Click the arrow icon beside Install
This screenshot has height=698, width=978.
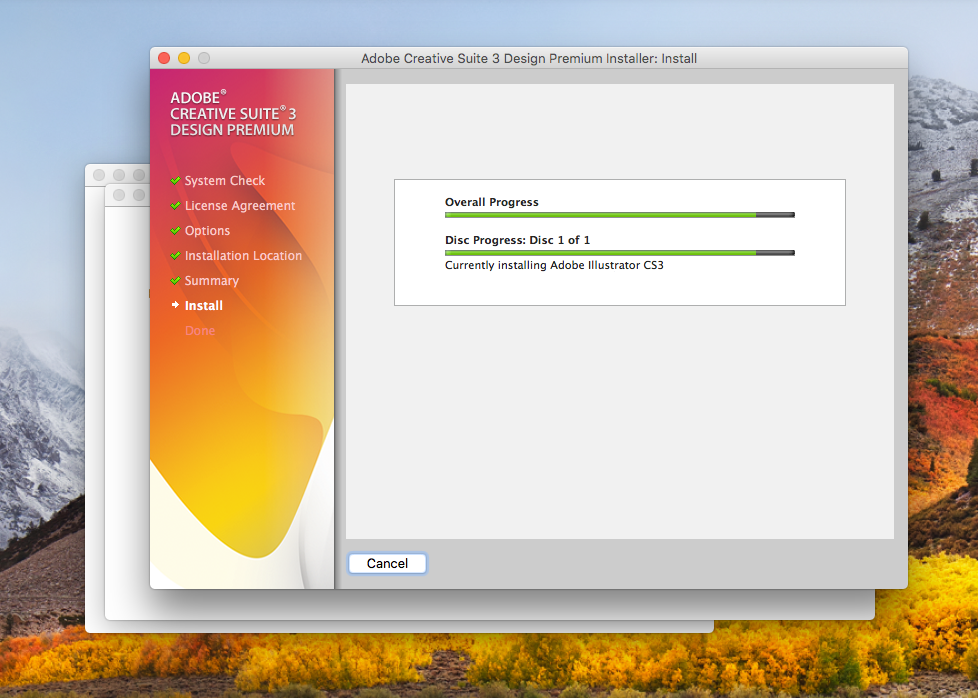coord(175,305)
